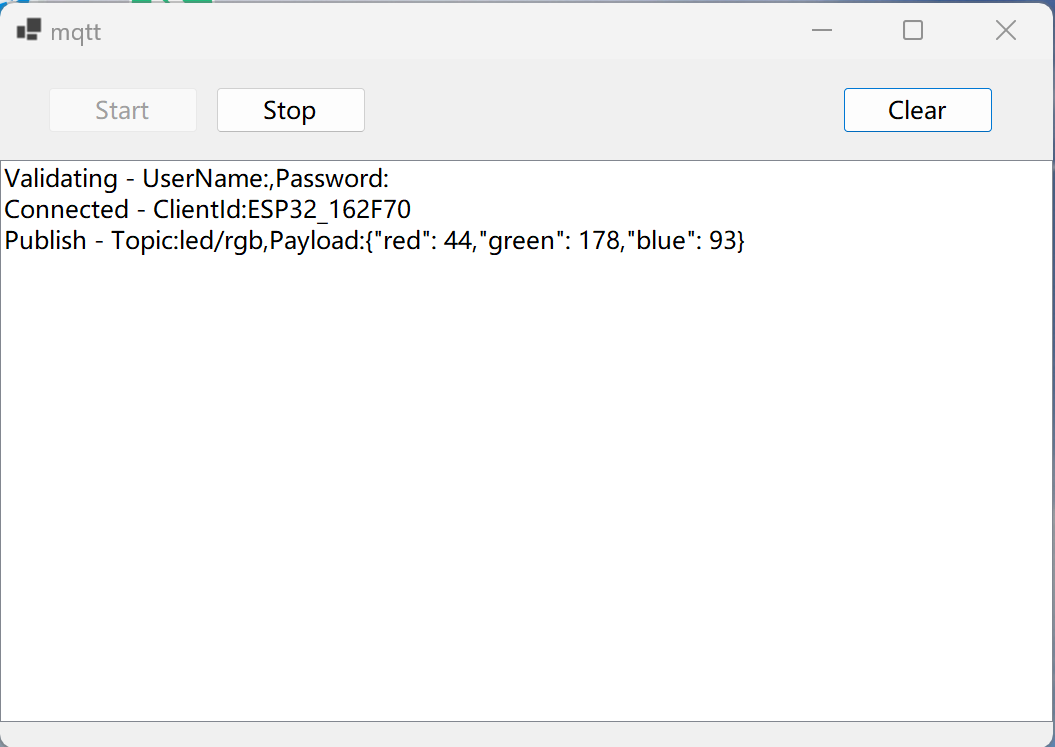Click the disabled Start button
This screenshot has height=747, width=1055.
122,110
